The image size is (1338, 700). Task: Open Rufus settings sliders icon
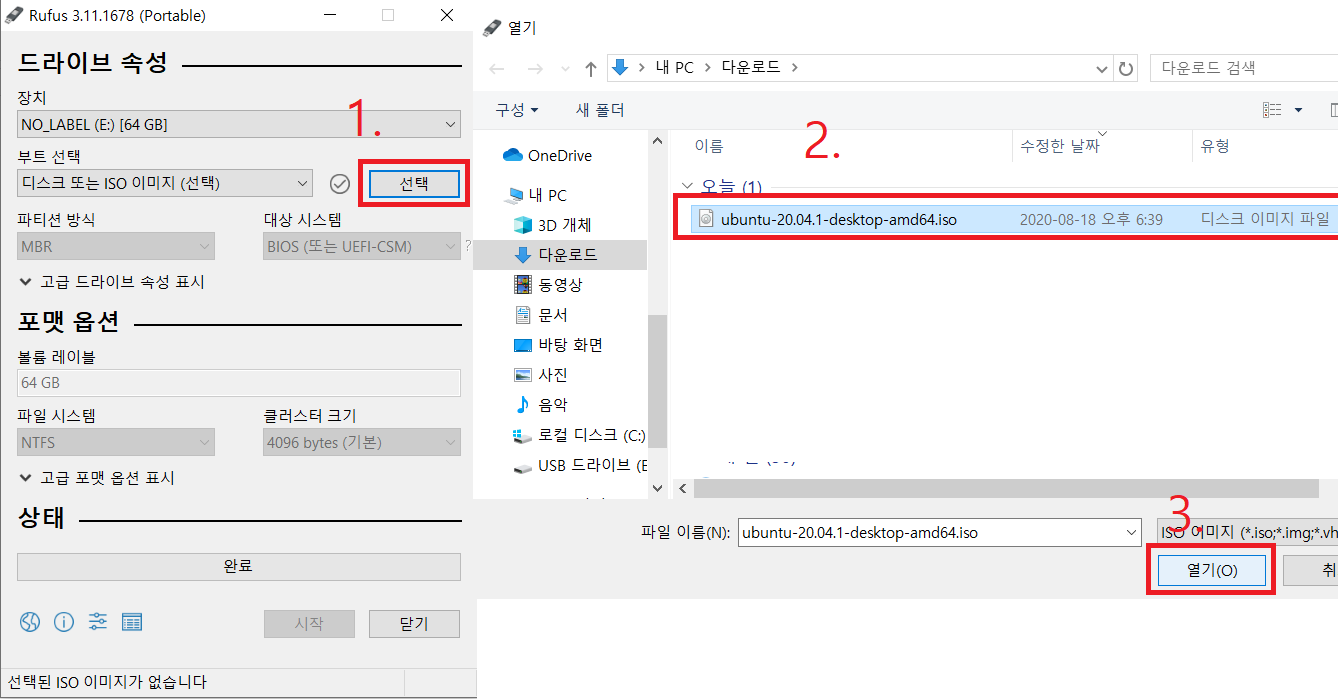point(98,622)
